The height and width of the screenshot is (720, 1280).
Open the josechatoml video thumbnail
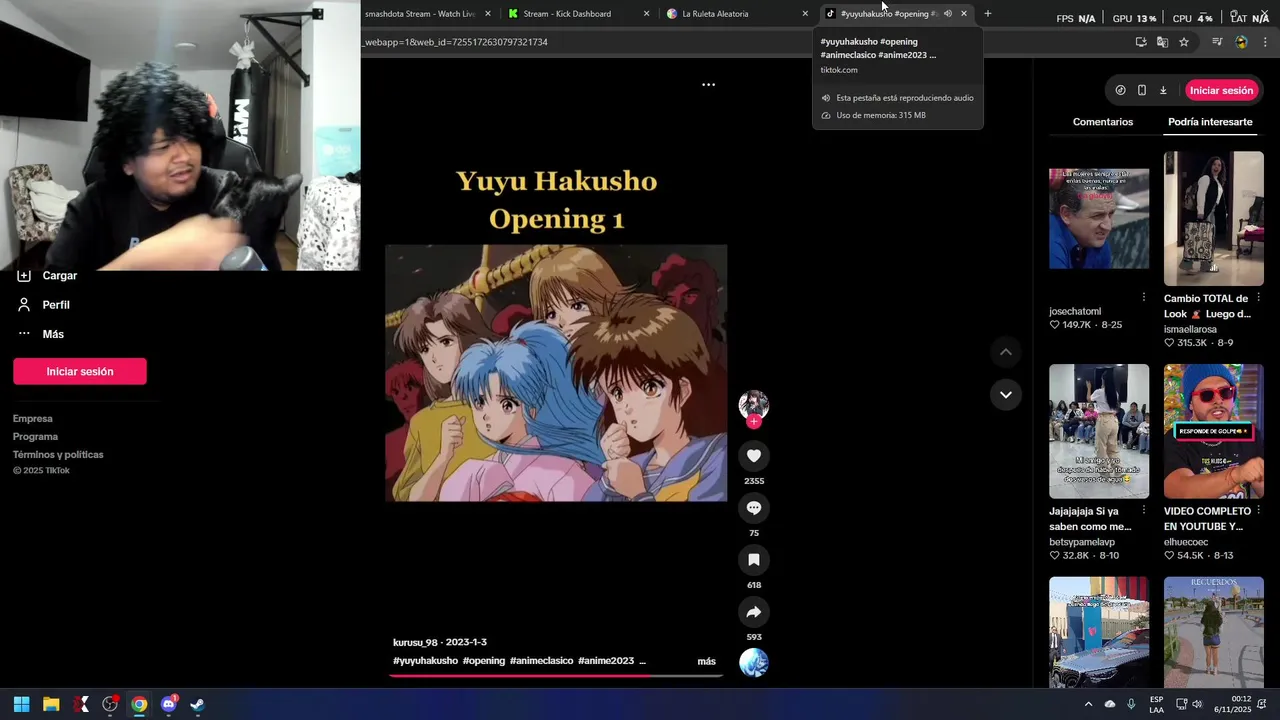(x=1099, y=218)
